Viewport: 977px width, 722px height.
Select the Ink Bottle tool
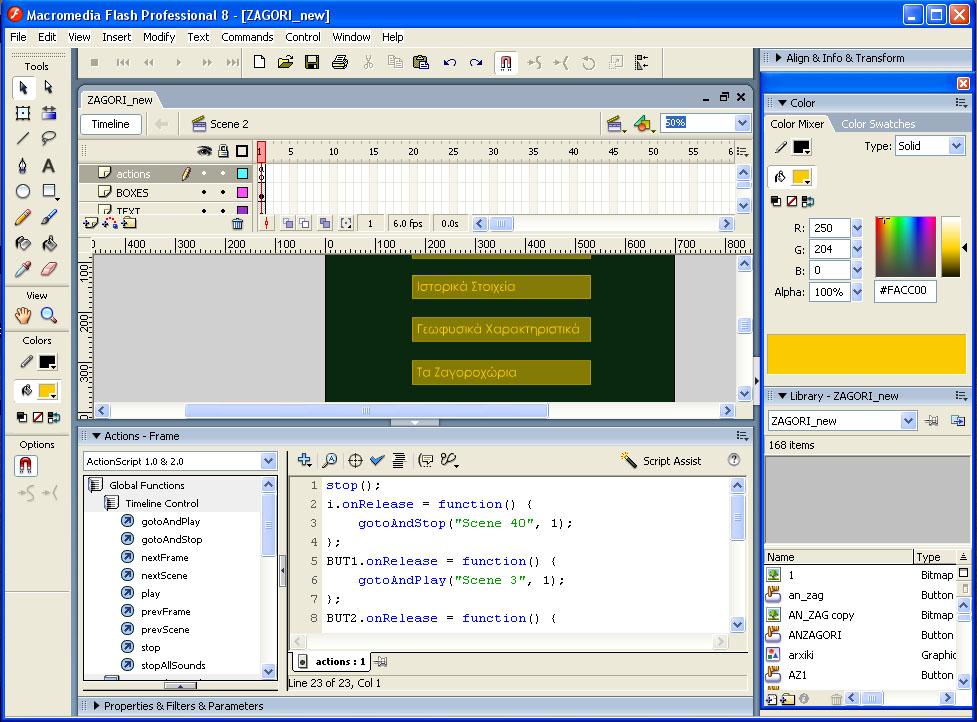pyautogui.click(x=23, y=243)
